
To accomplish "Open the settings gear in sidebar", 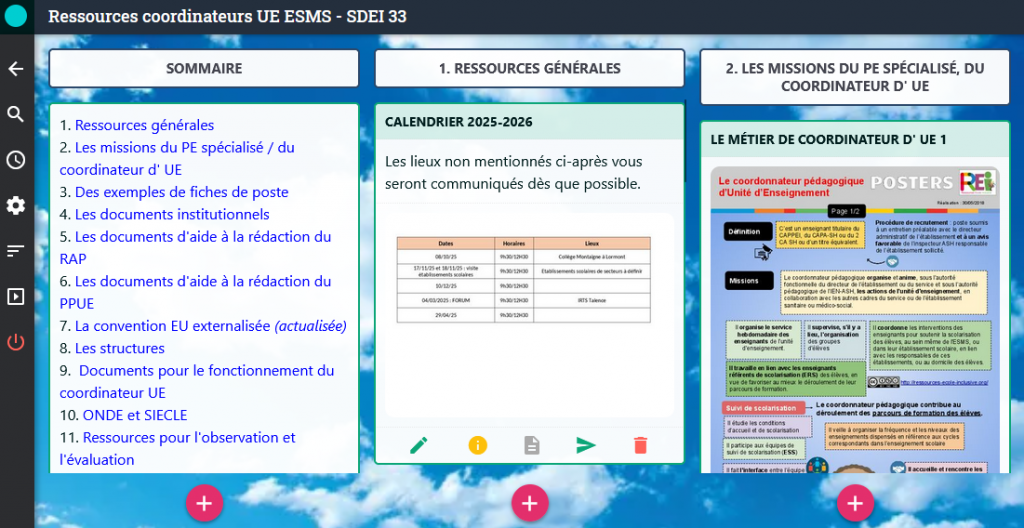I will (16, 205).
